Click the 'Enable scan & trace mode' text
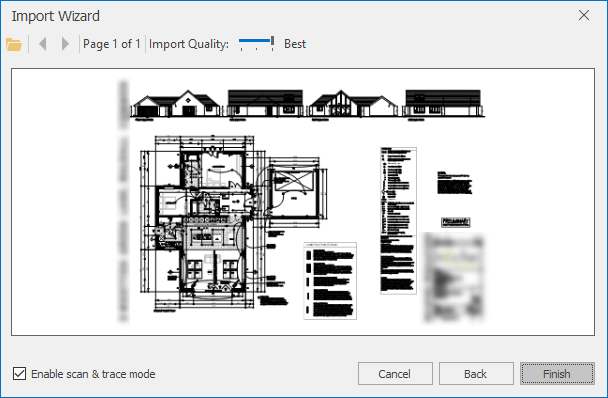The image size is (608, 398). (x=93, y=374)
